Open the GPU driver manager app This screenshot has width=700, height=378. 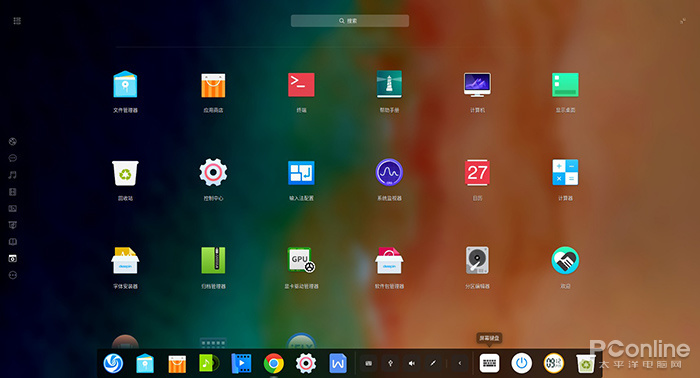coord(301,260)
